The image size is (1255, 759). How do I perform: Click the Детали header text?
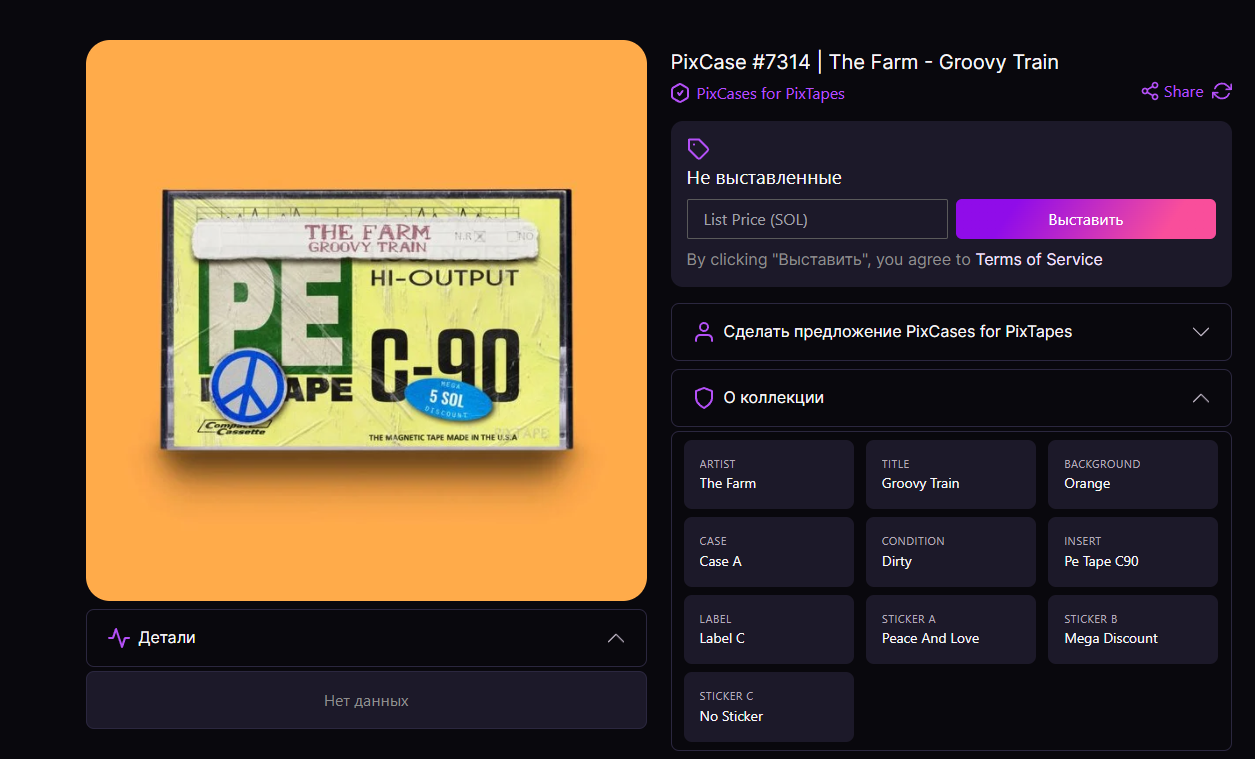tap(167, 638)
